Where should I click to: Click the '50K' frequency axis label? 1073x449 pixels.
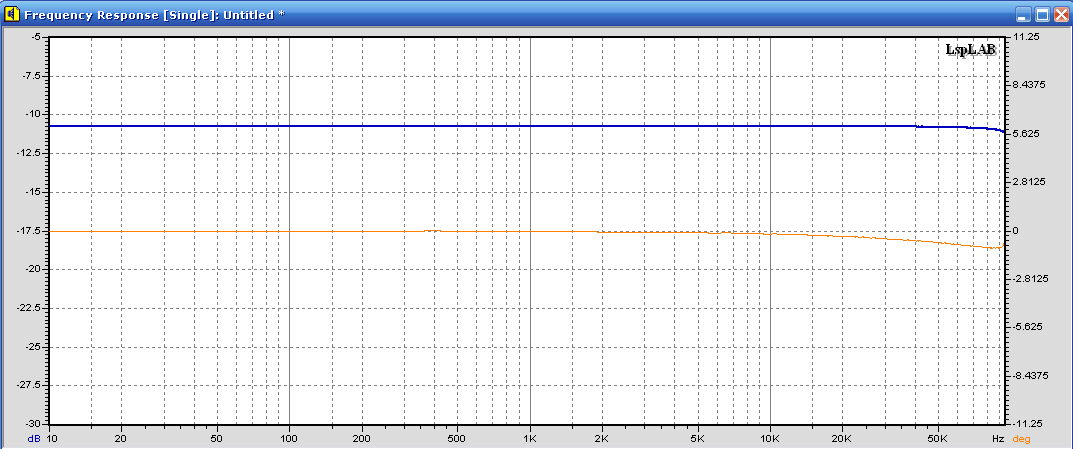coord(939,439)
